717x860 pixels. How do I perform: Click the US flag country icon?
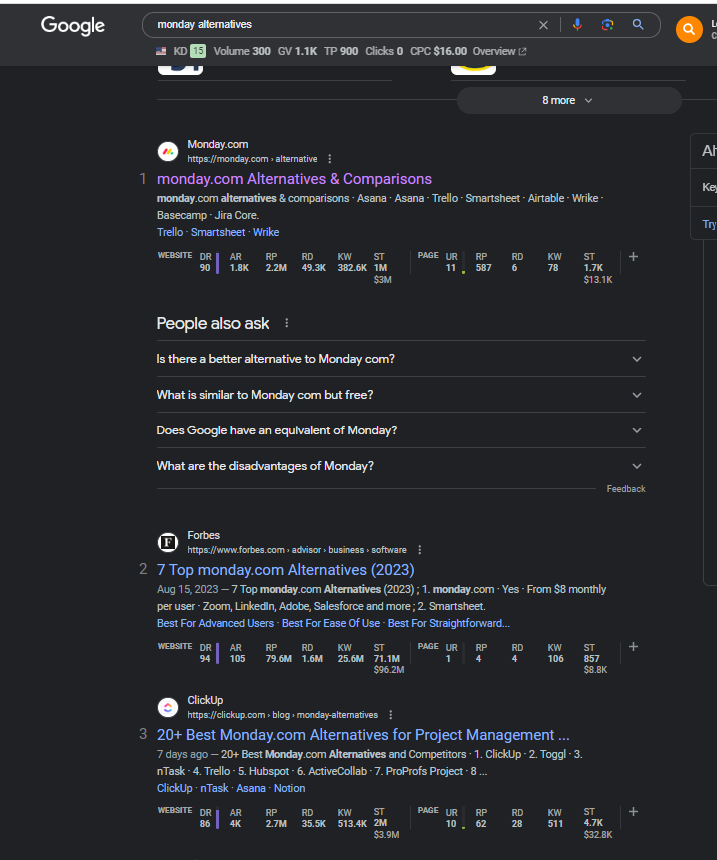point(161,51)
